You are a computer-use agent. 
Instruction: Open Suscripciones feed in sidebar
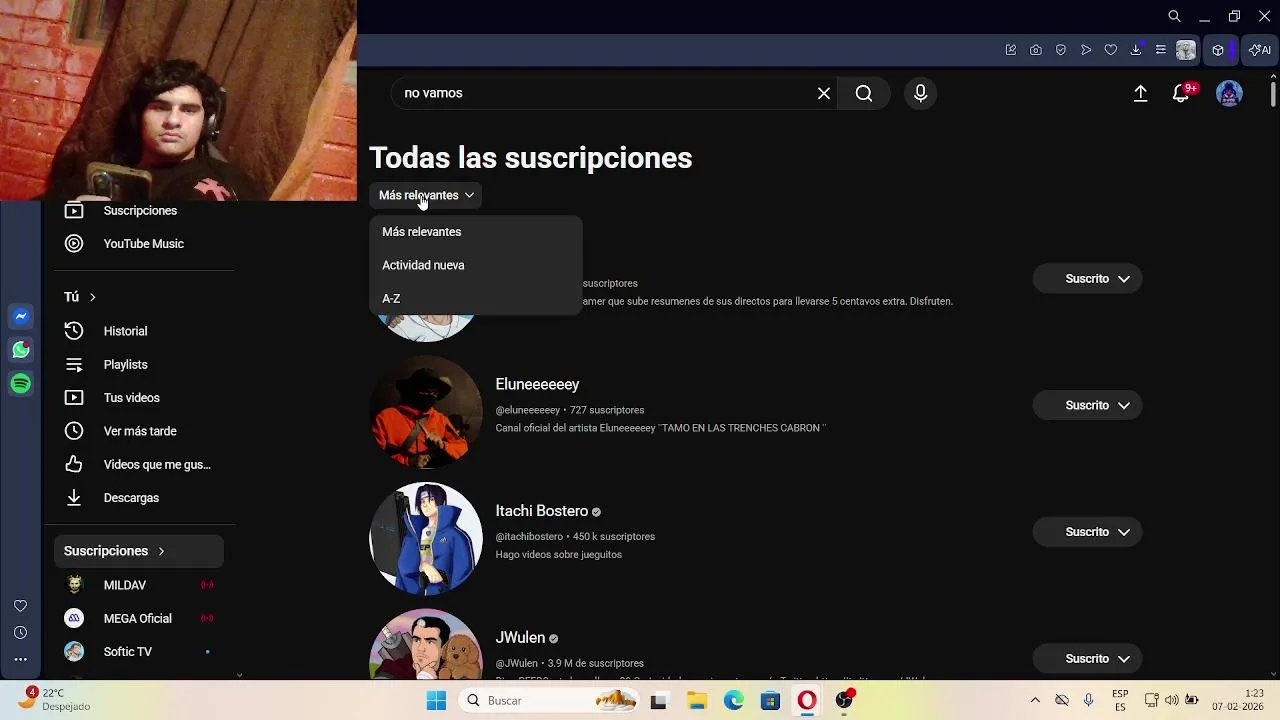click(x=139, y=211)
